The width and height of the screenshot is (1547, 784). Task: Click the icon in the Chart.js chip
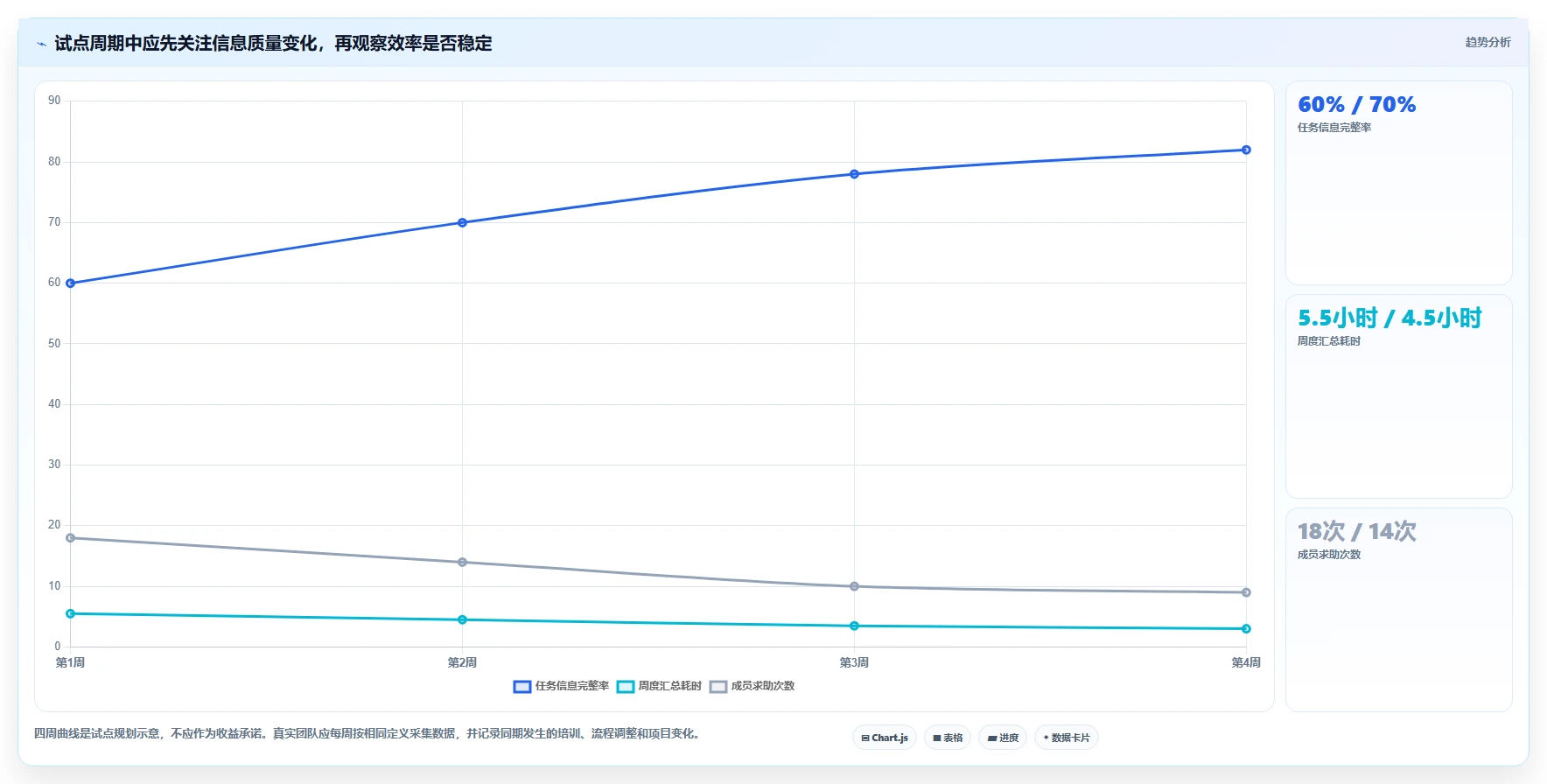[x=865, y=738]
